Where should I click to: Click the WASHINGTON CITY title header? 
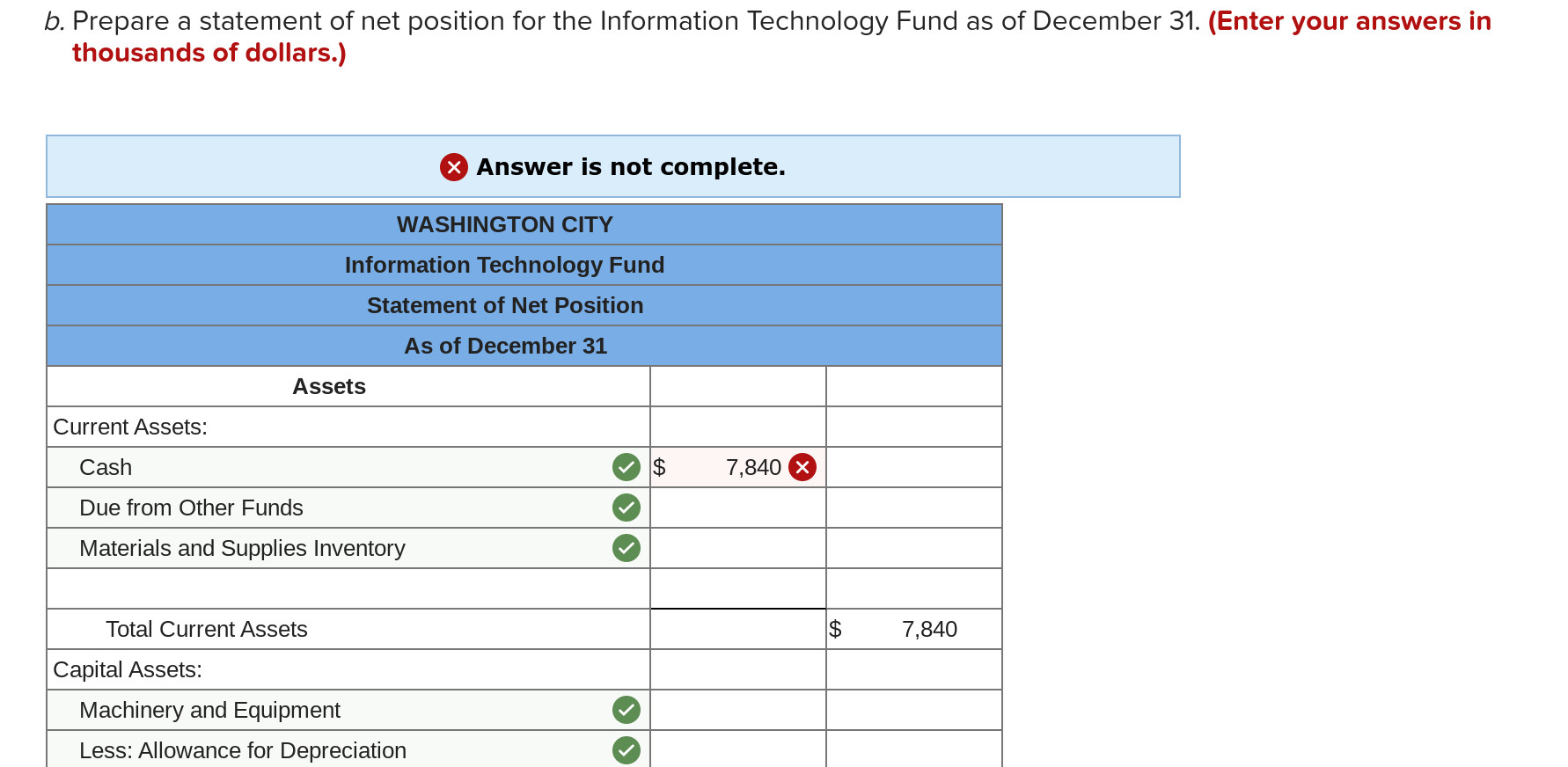[505, 224]
